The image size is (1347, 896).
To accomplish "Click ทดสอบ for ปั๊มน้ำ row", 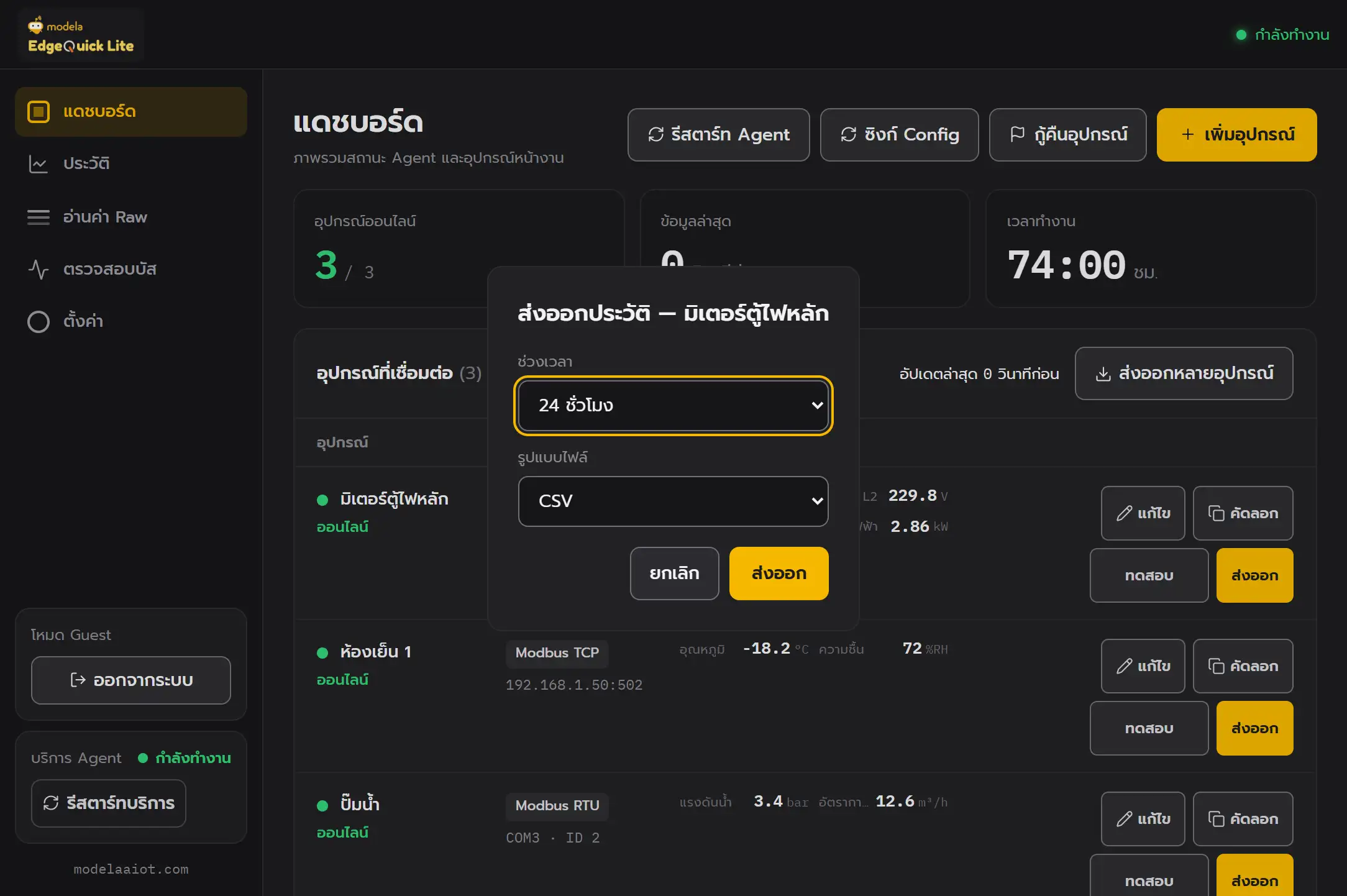I will [x=1149, y=875].
